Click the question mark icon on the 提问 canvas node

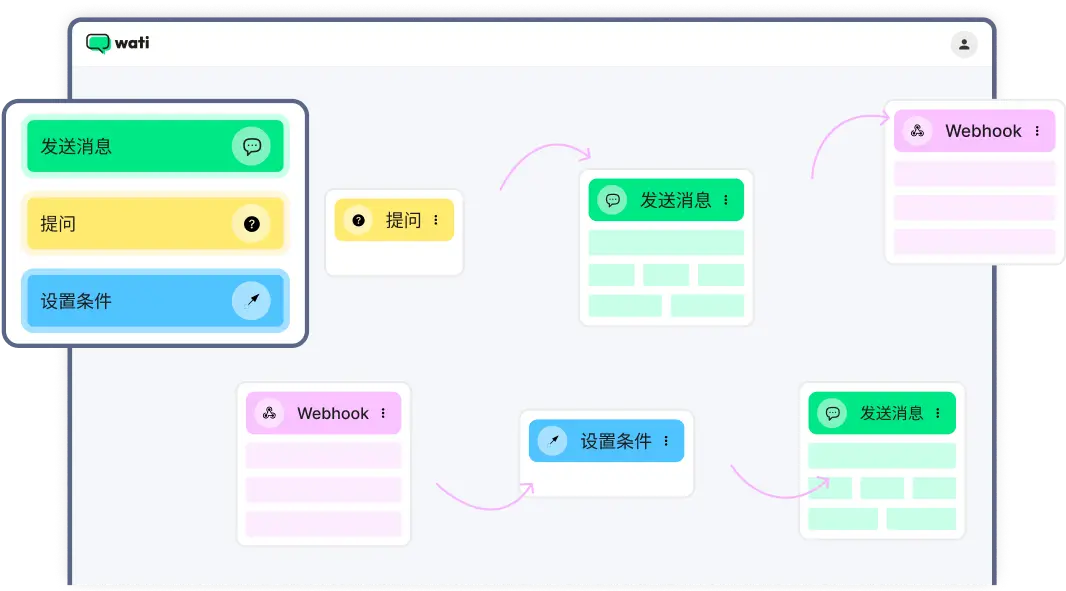[x=358, y=220]
